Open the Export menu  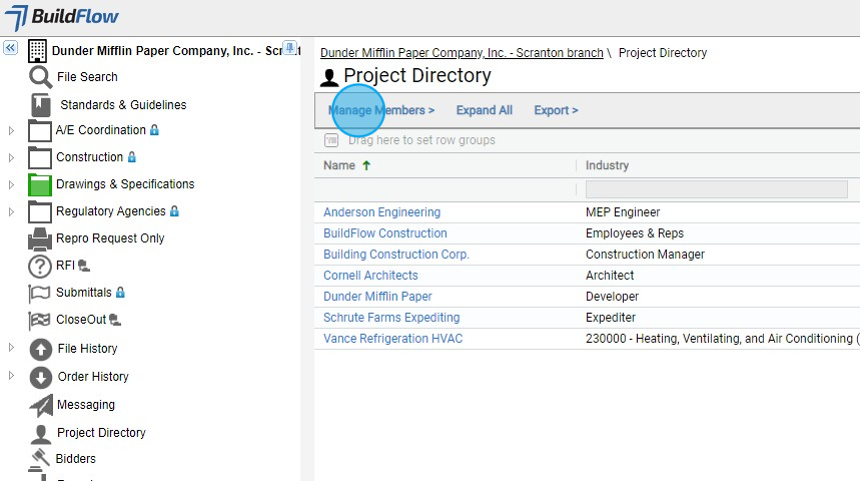pyautogui.click(x=556, y=110)
